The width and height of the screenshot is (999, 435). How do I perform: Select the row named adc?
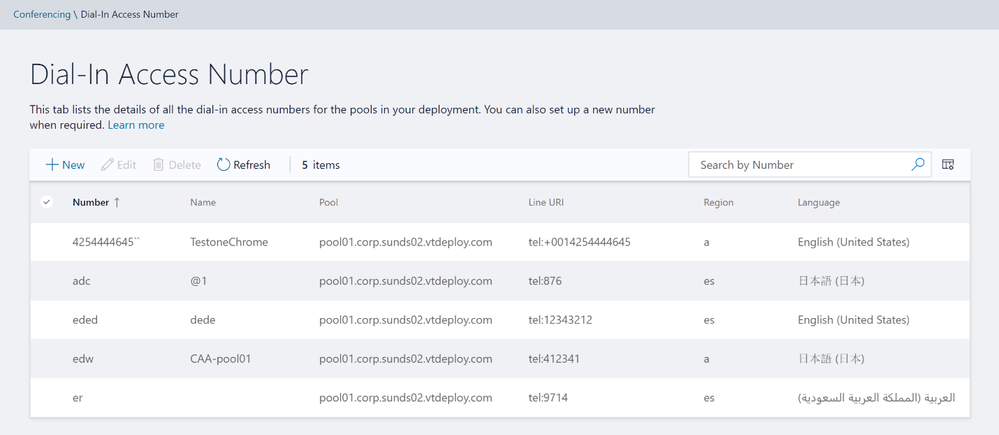[x=82, y=281]
